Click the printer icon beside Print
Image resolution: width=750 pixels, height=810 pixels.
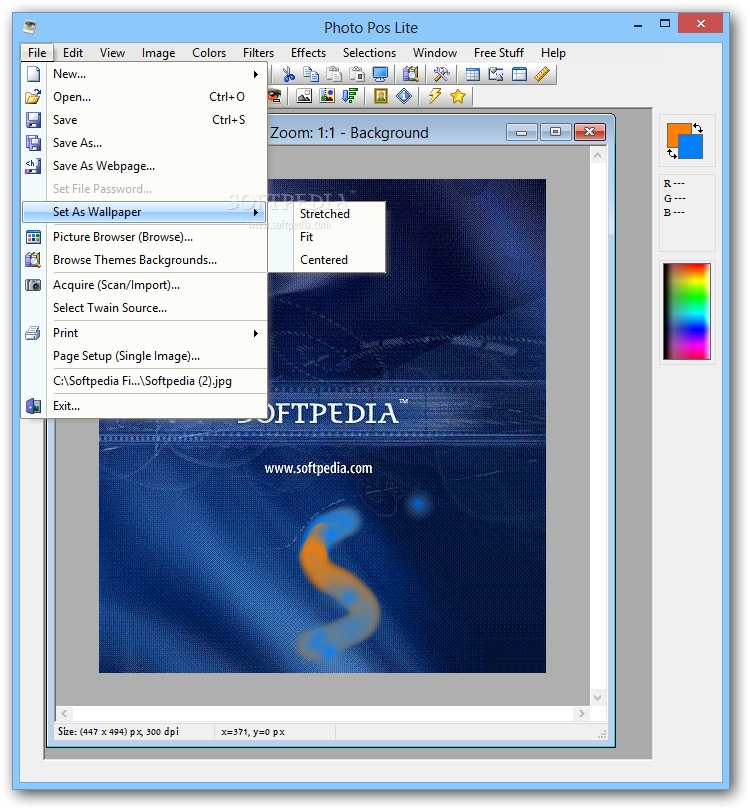pos(34,333)
